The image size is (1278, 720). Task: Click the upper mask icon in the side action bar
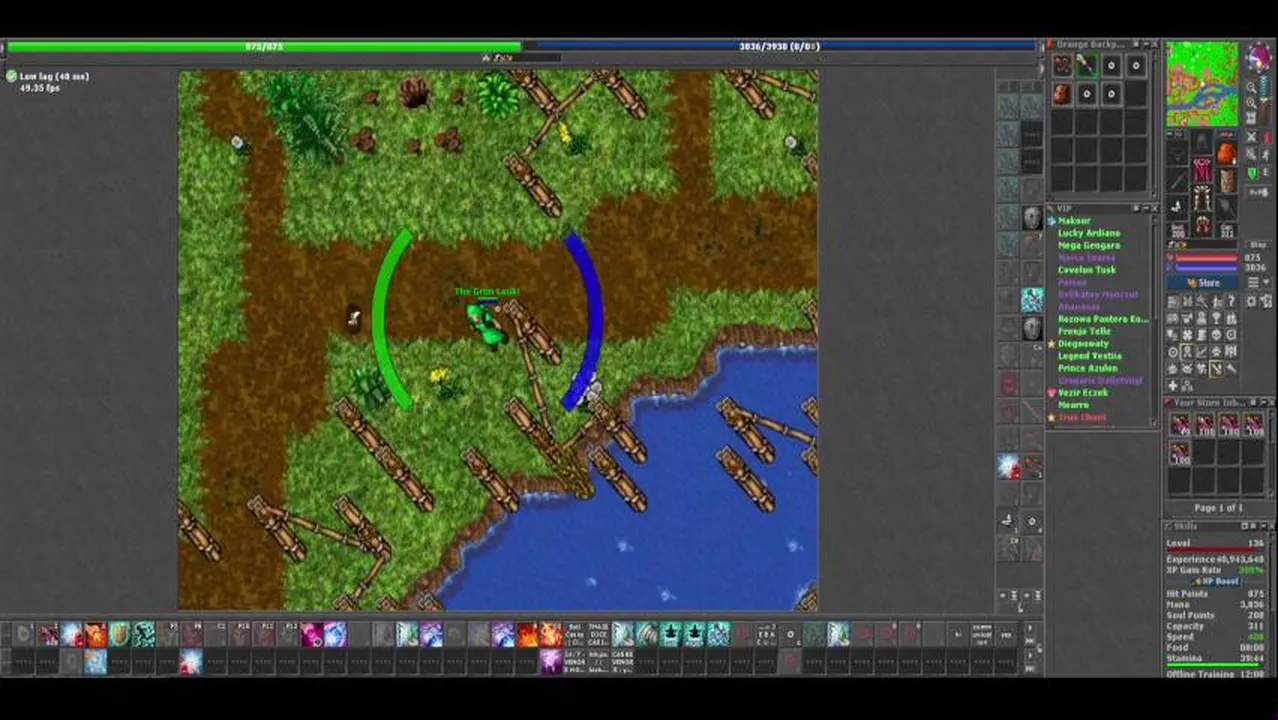pyautogui.click(x=1032, y=218)
